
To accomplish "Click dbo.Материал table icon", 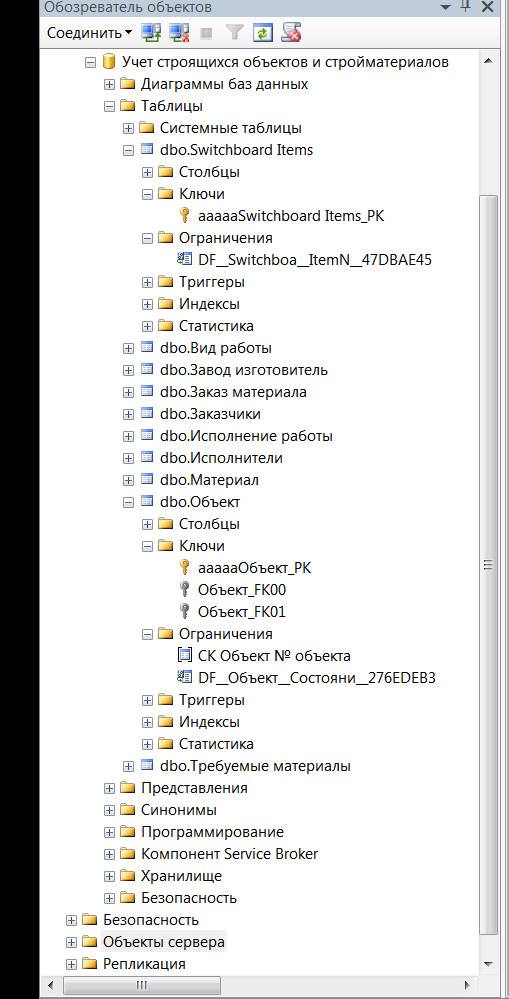I will (147, 480).
